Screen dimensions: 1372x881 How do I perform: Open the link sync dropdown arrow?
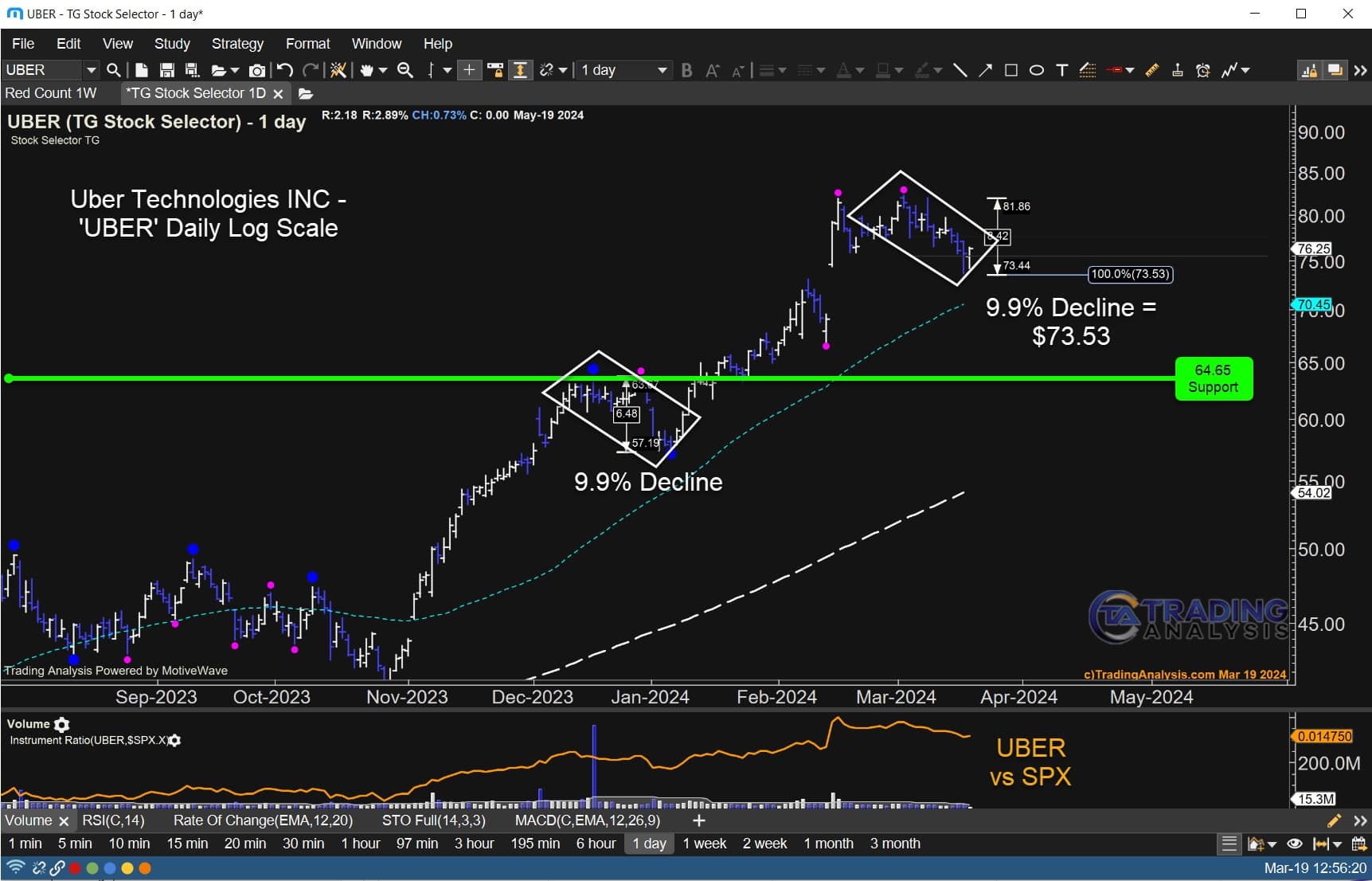pos(563,70)
